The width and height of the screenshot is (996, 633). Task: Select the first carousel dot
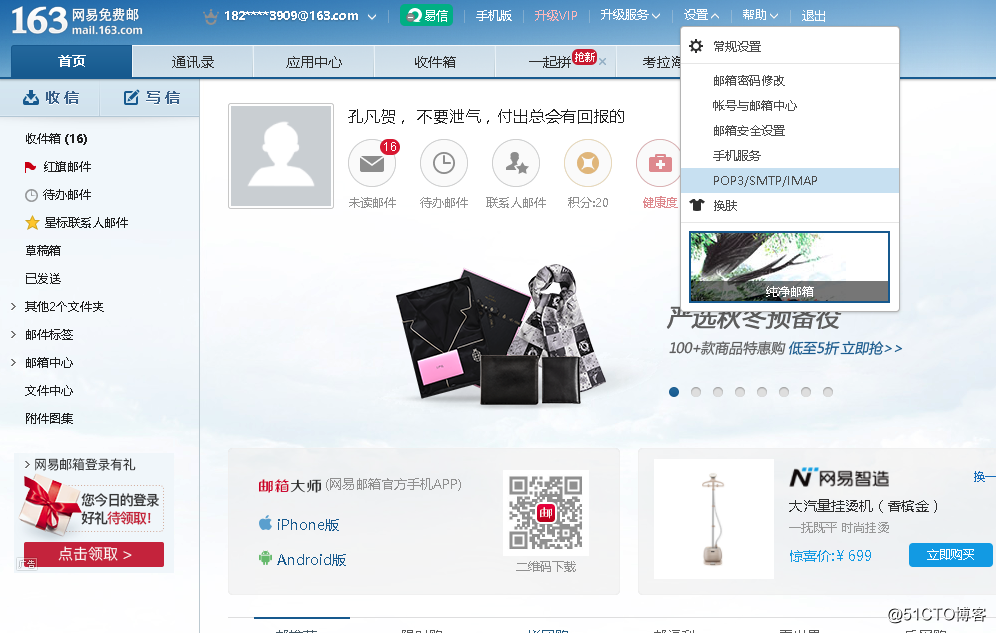(674, 392)
